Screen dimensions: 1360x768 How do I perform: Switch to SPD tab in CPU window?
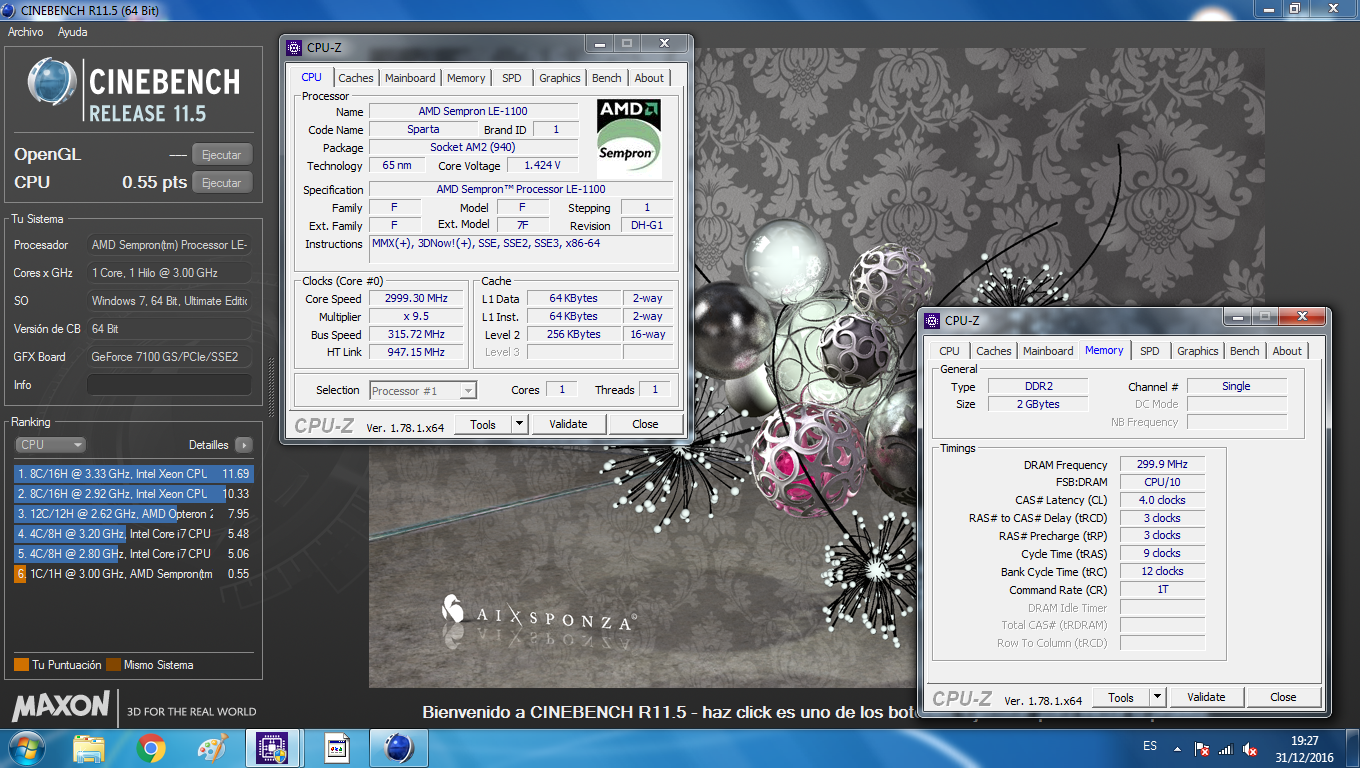point(511,78)
